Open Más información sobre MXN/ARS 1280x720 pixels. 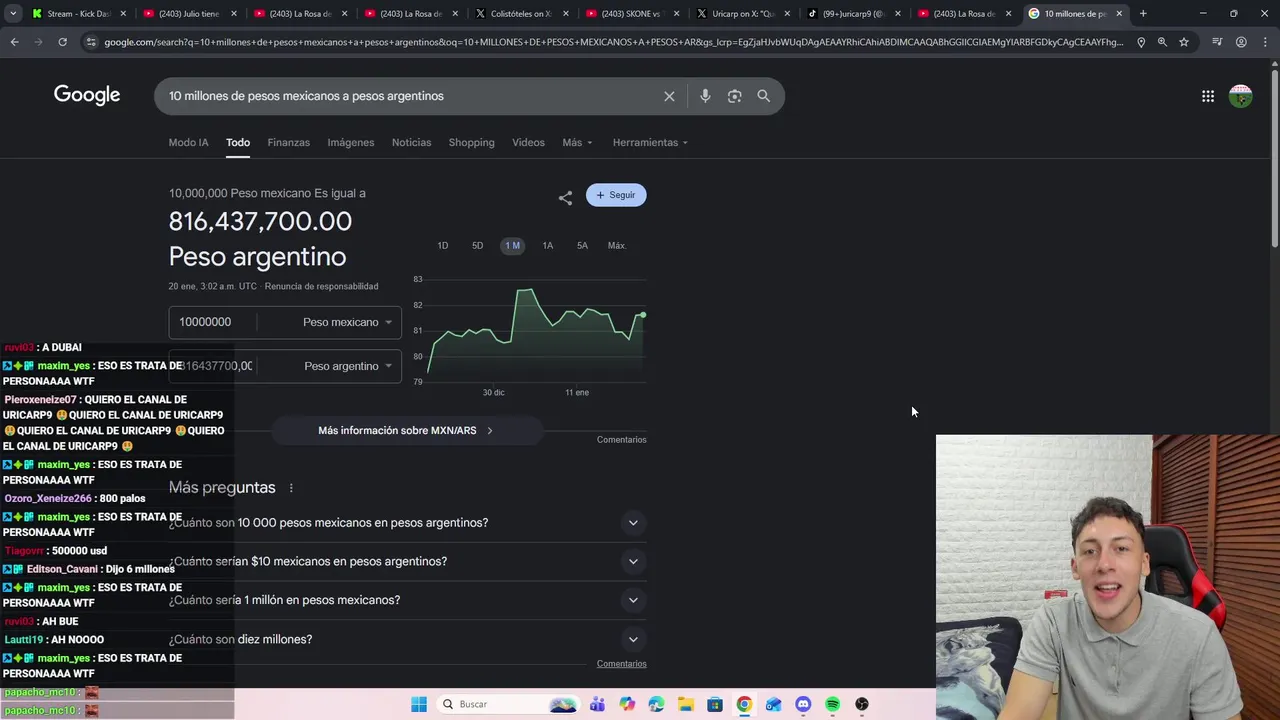point(406,430)
